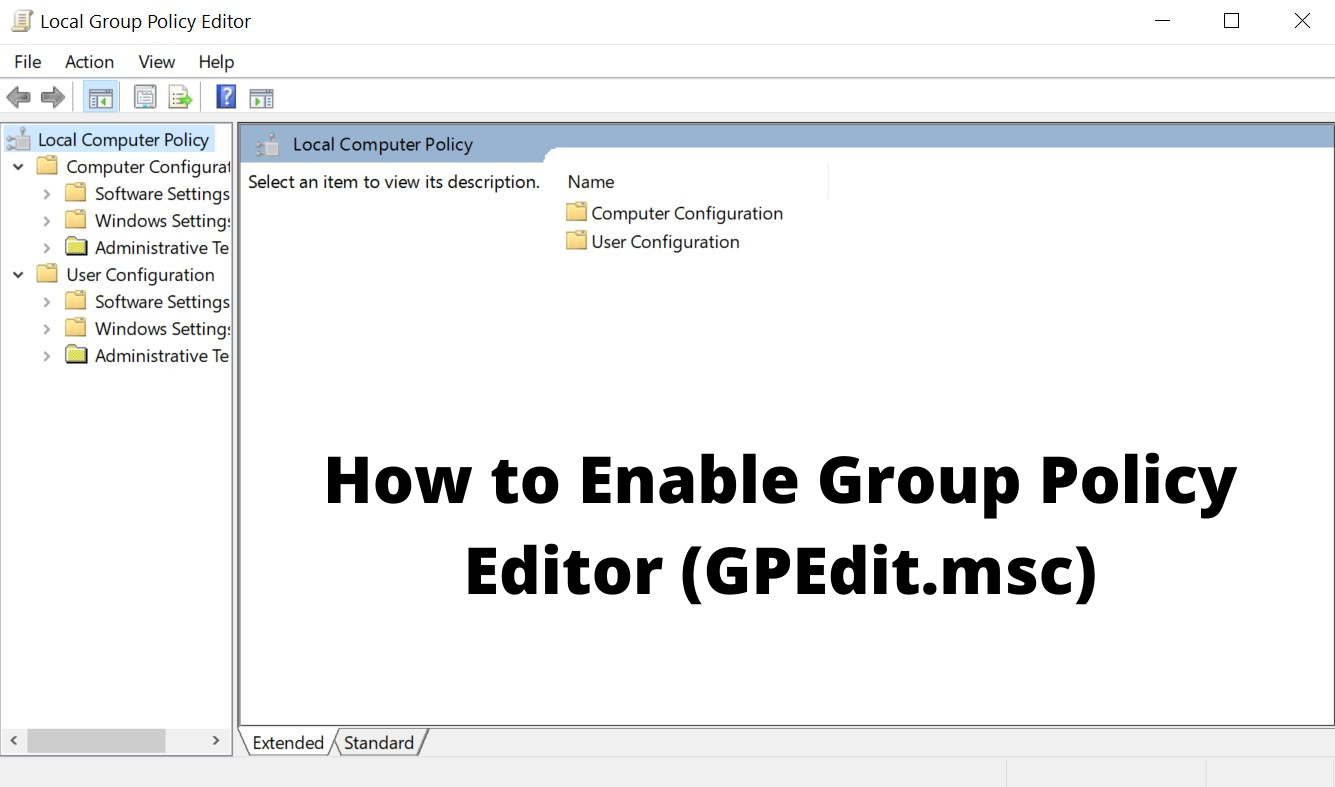Click the tree pane scrollbar left arrow

point(14,741)
